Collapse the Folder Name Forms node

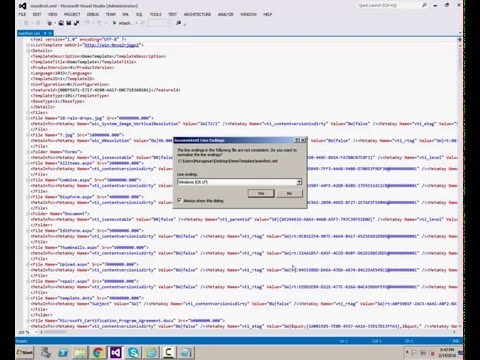[x=28, y=152]
